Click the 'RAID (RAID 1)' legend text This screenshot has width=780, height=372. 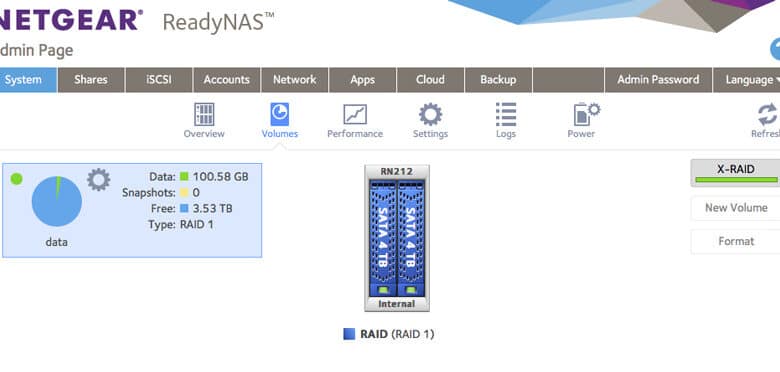click(x=397, y=334)
